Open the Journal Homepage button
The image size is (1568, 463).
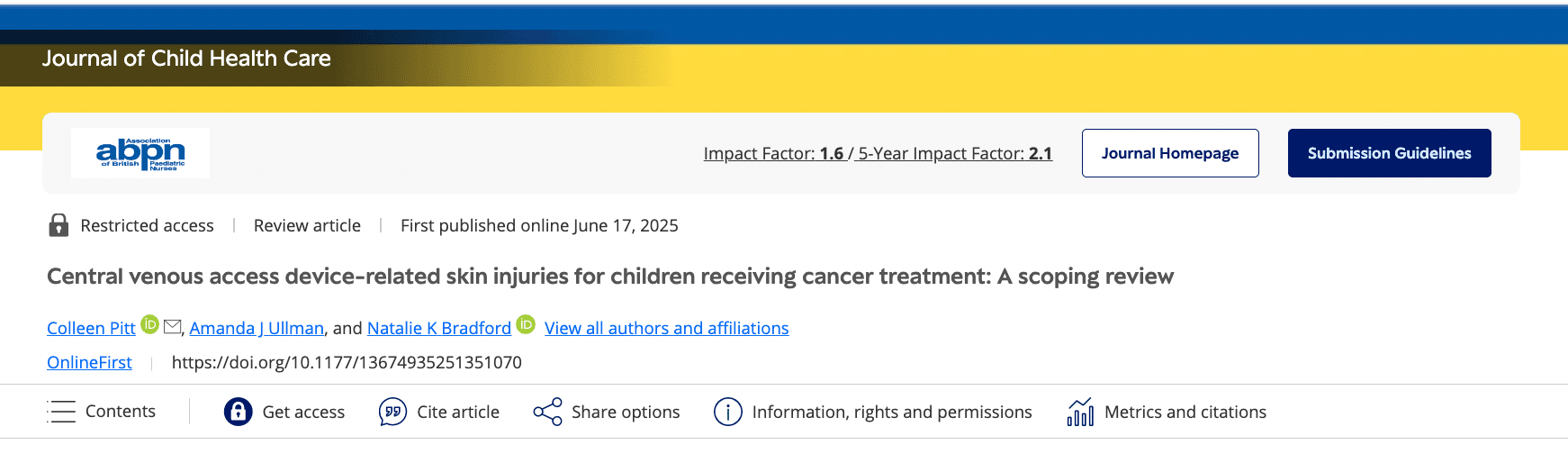pyautogui.click(x=1169, y=153)
